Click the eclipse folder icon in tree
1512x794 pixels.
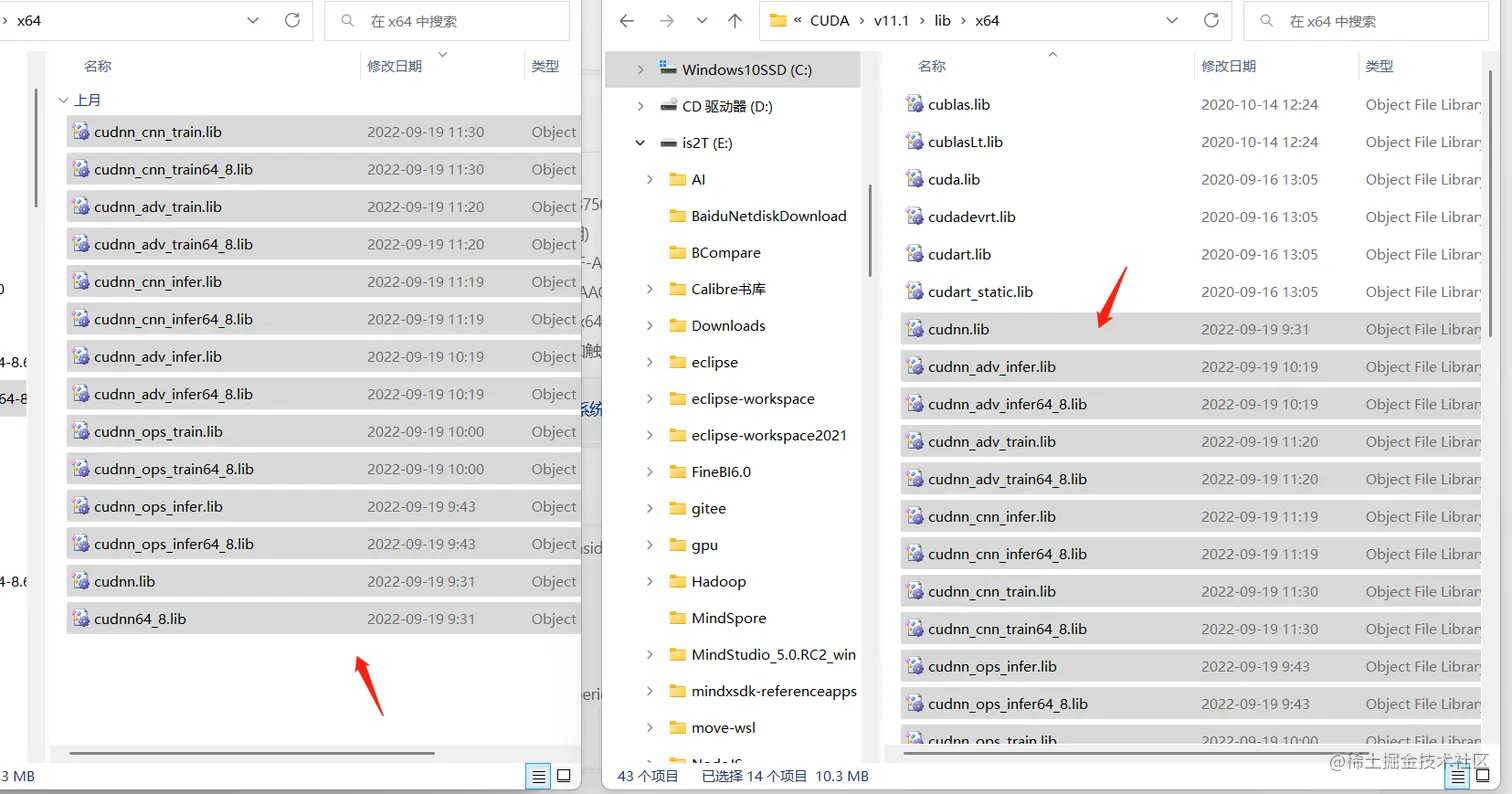click(677, 362)
